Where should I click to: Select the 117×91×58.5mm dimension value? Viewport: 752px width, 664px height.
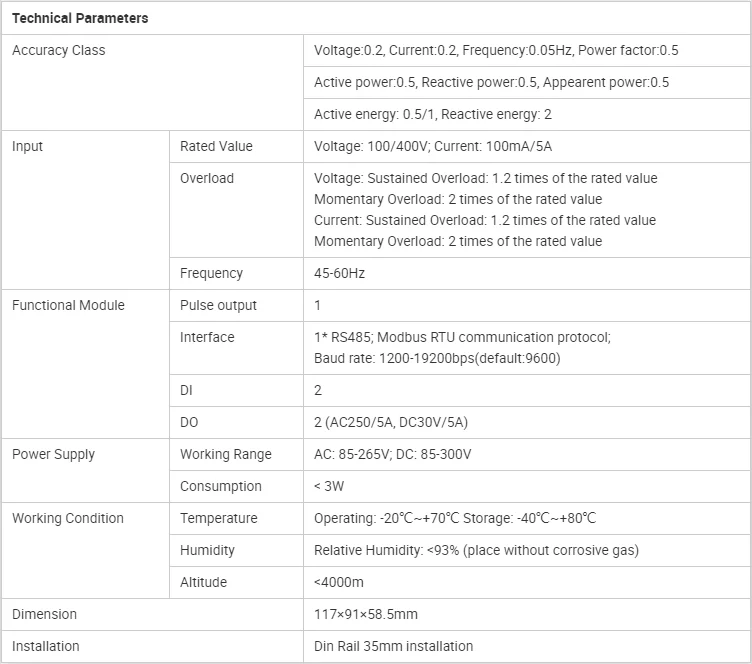point(366,614)
